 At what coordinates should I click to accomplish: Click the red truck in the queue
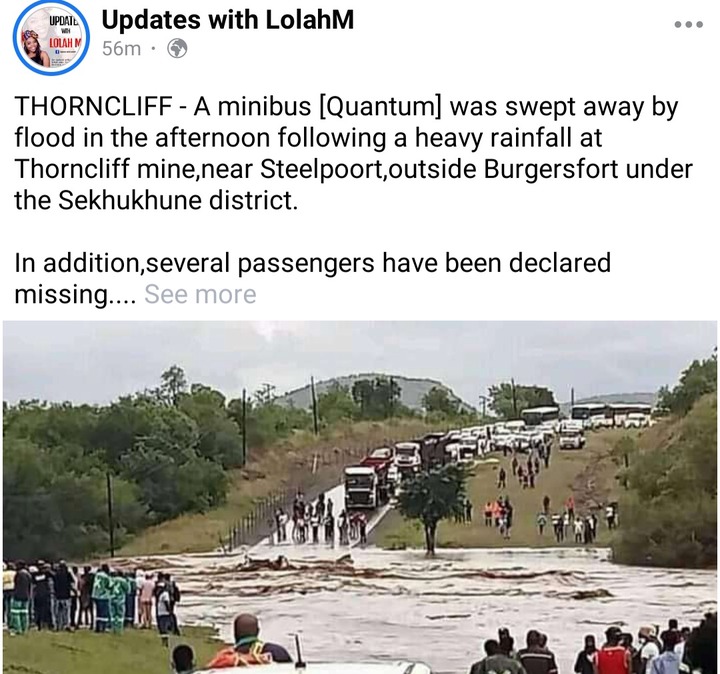click(379, 465)
